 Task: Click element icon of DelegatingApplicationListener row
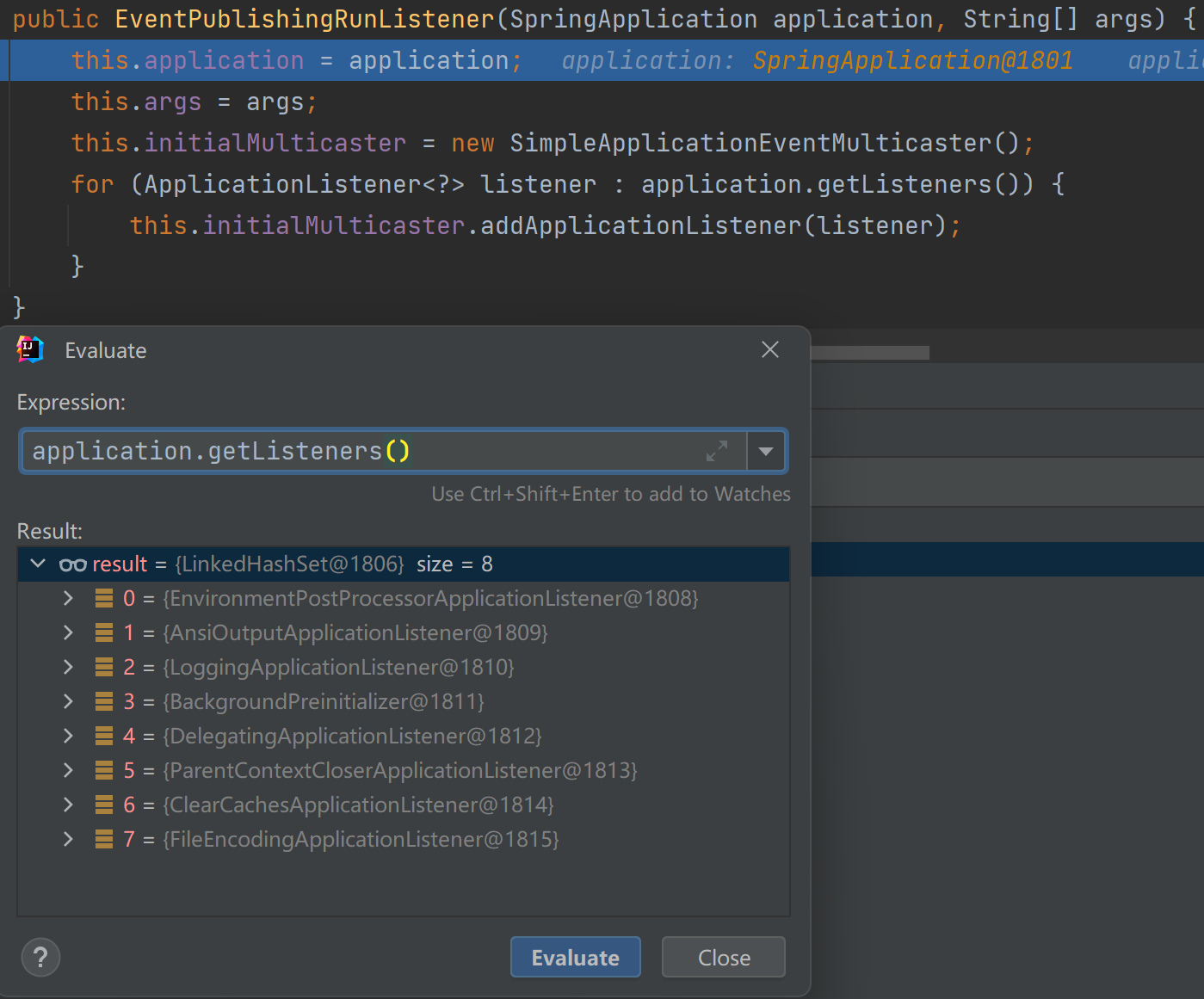pos(104,736)
